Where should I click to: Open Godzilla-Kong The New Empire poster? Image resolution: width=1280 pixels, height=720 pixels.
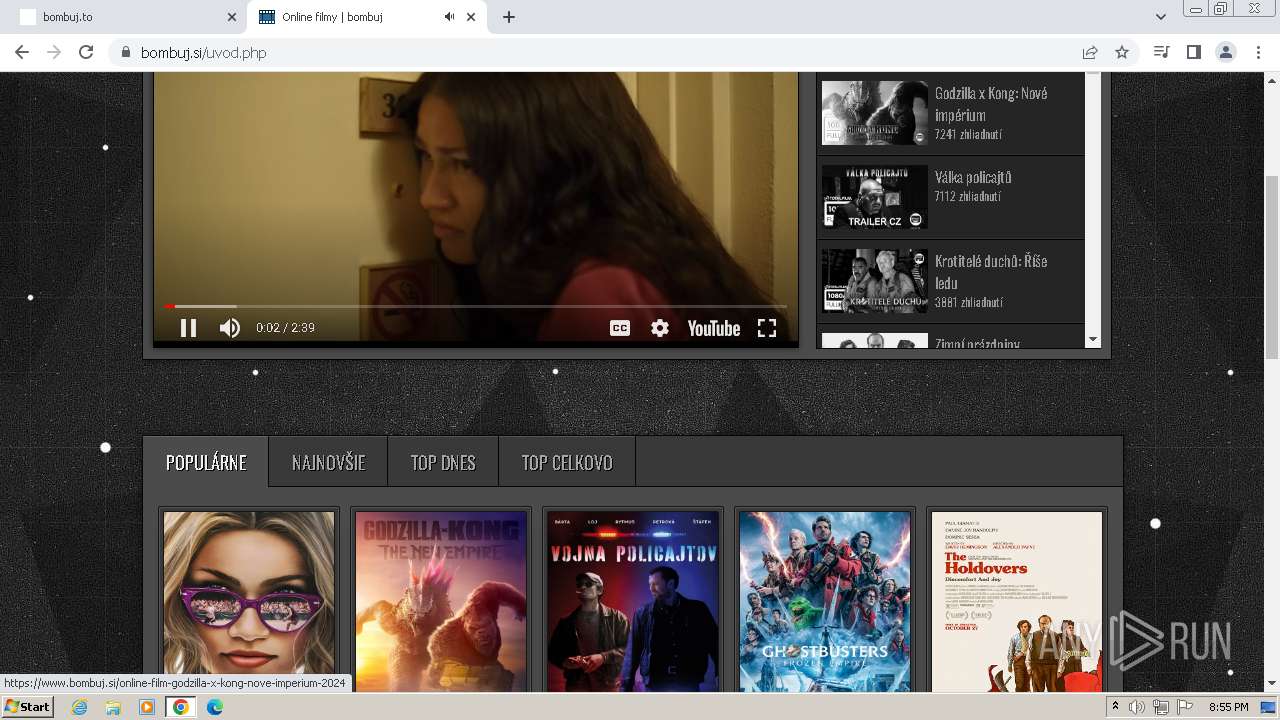441,601
